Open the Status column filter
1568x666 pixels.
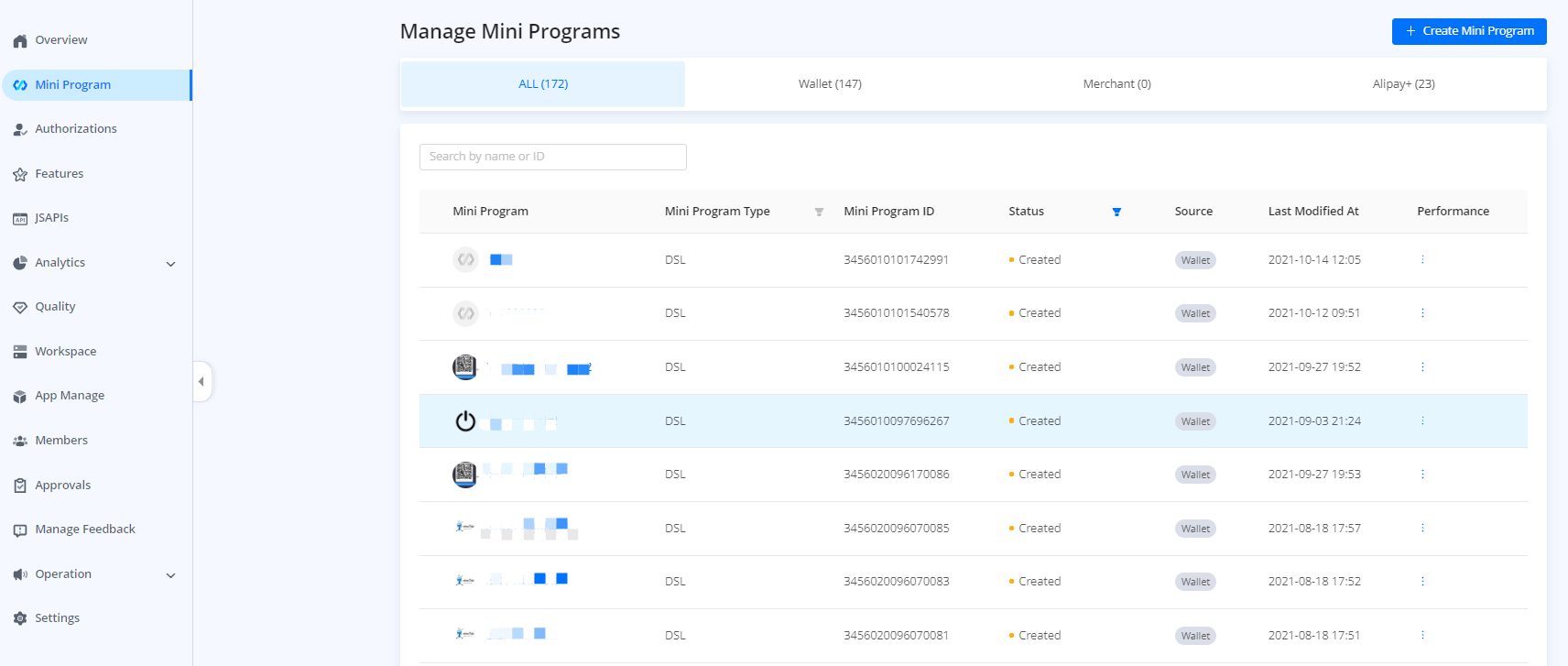(1116, 212)
